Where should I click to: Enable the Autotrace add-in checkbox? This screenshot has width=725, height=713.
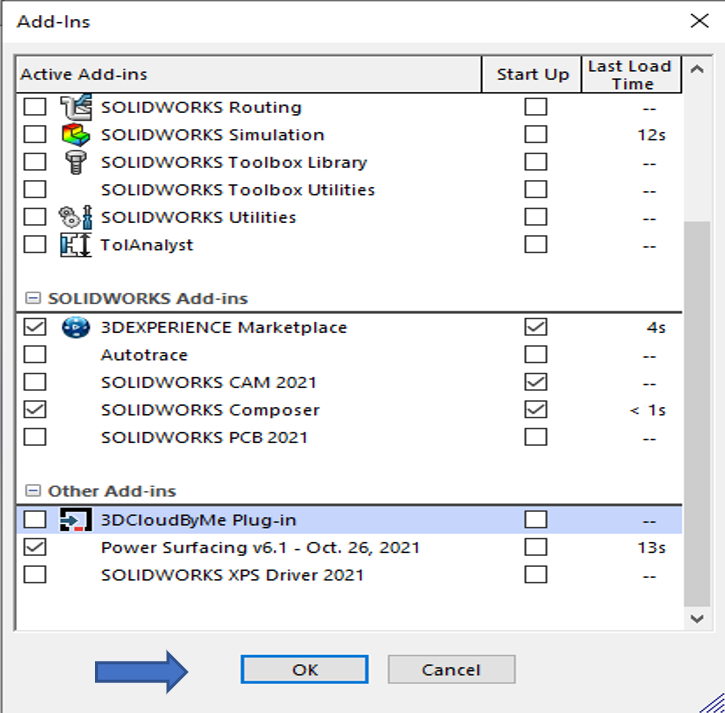(x=35, y=355)
